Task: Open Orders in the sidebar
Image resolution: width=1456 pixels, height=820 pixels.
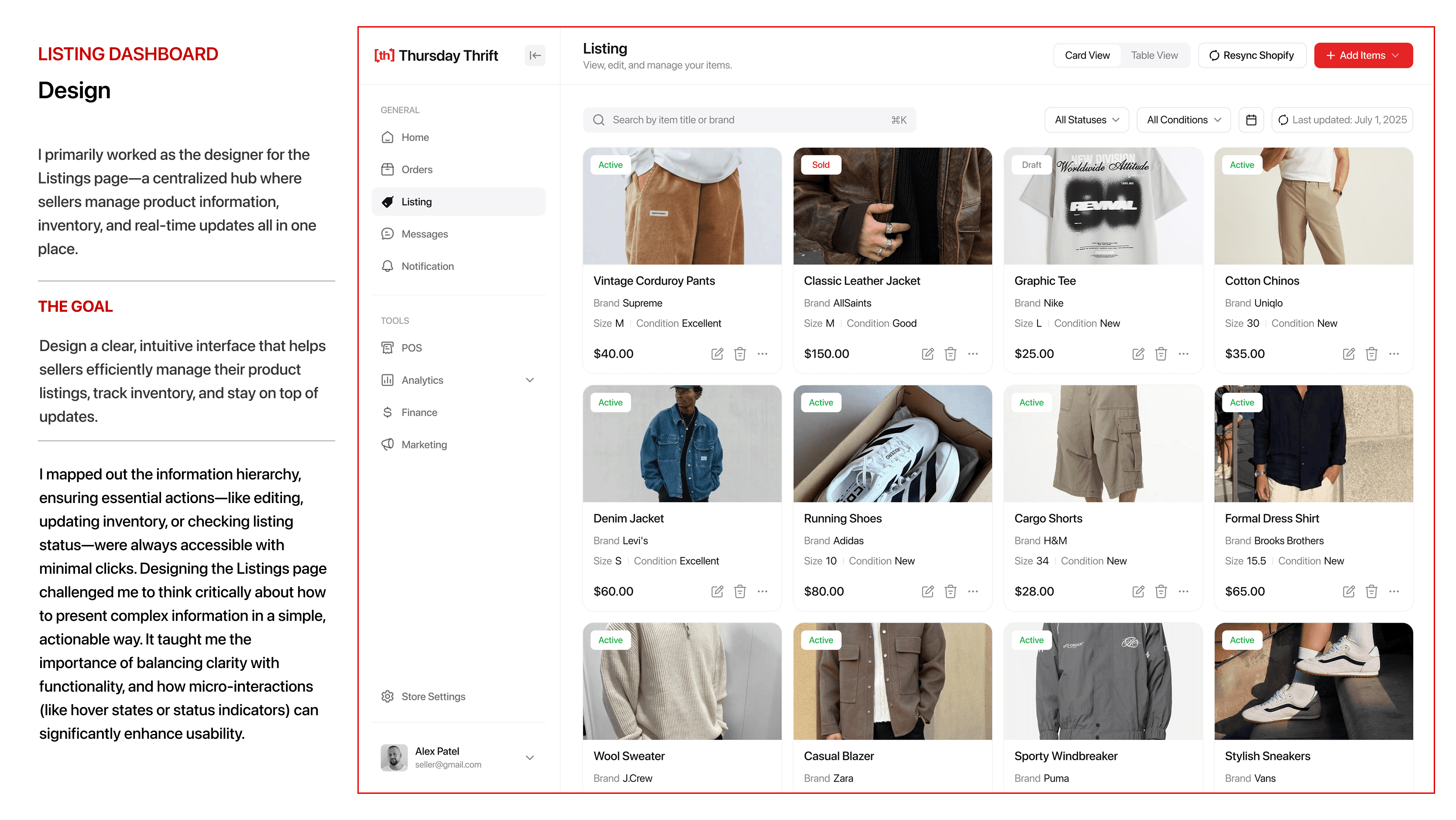Action: click(x=416, y=170)
